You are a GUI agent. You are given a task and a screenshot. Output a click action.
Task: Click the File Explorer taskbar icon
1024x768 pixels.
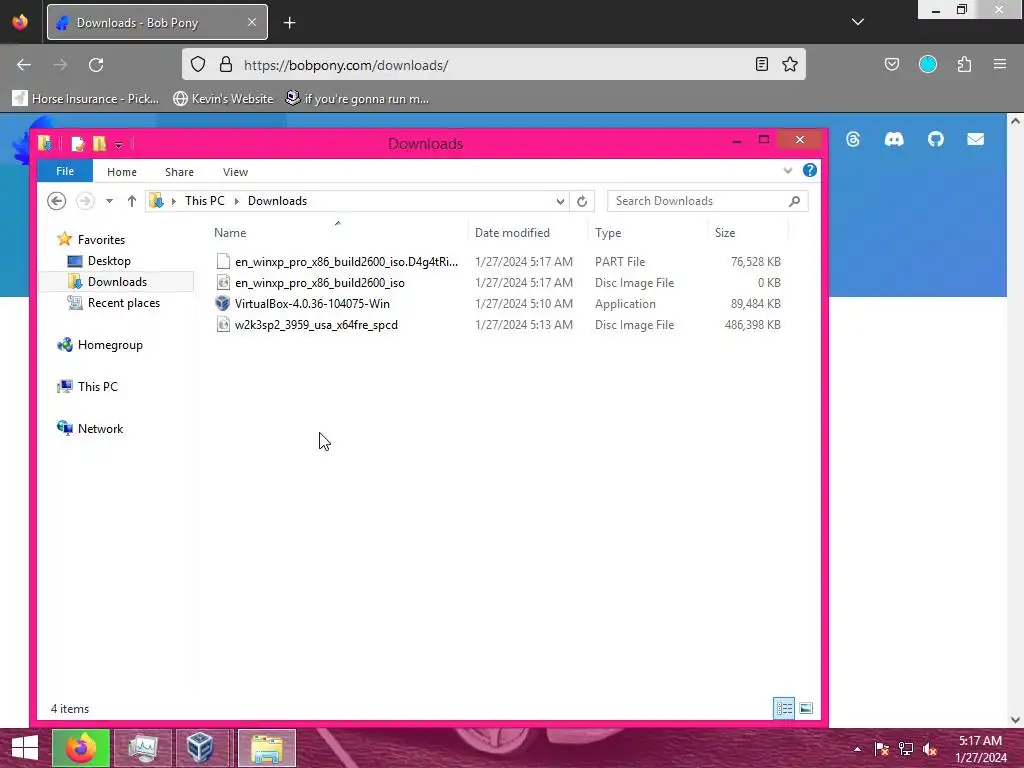point(267,748)
